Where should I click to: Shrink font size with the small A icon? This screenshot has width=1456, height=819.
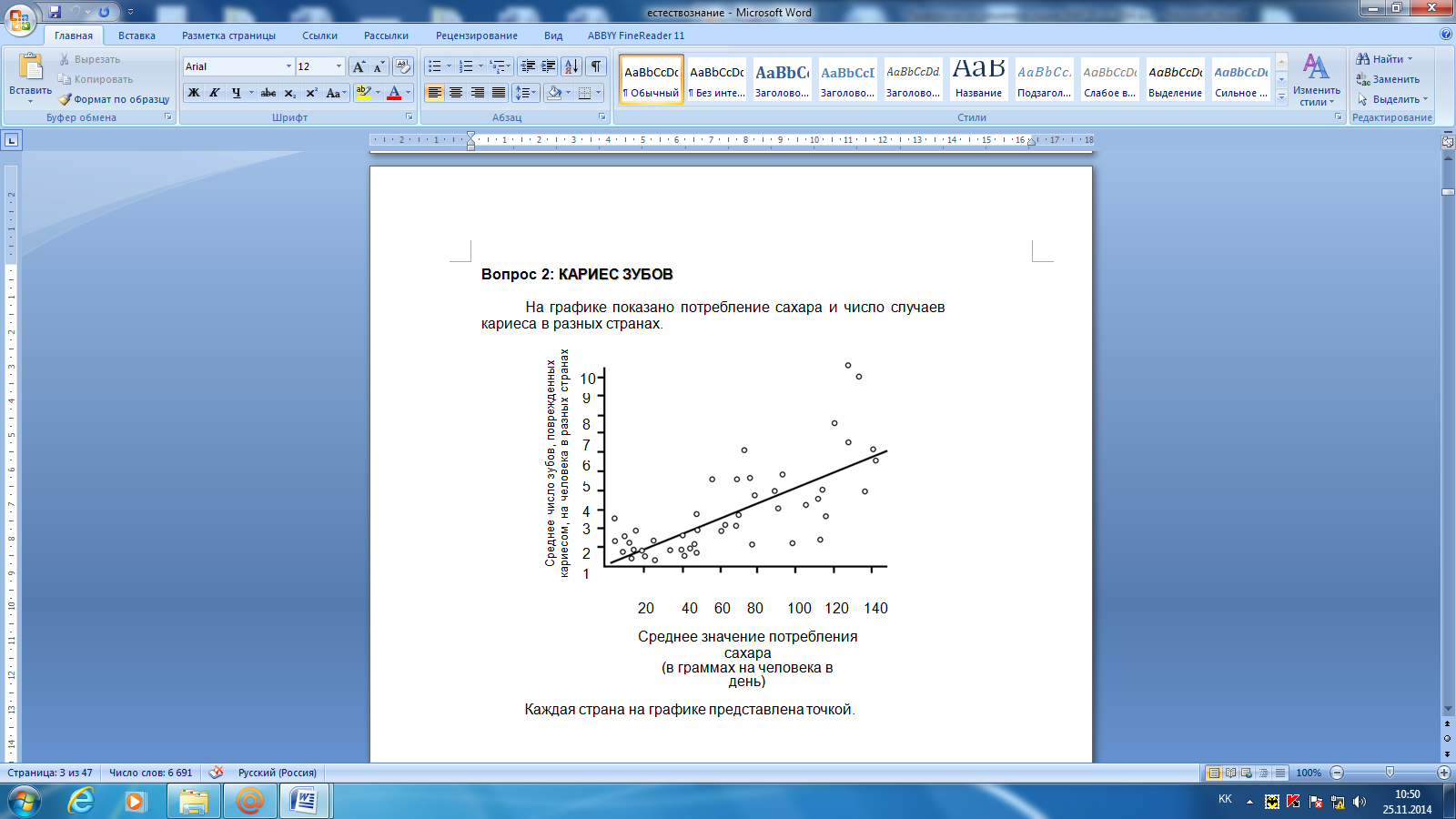(379, 66)
